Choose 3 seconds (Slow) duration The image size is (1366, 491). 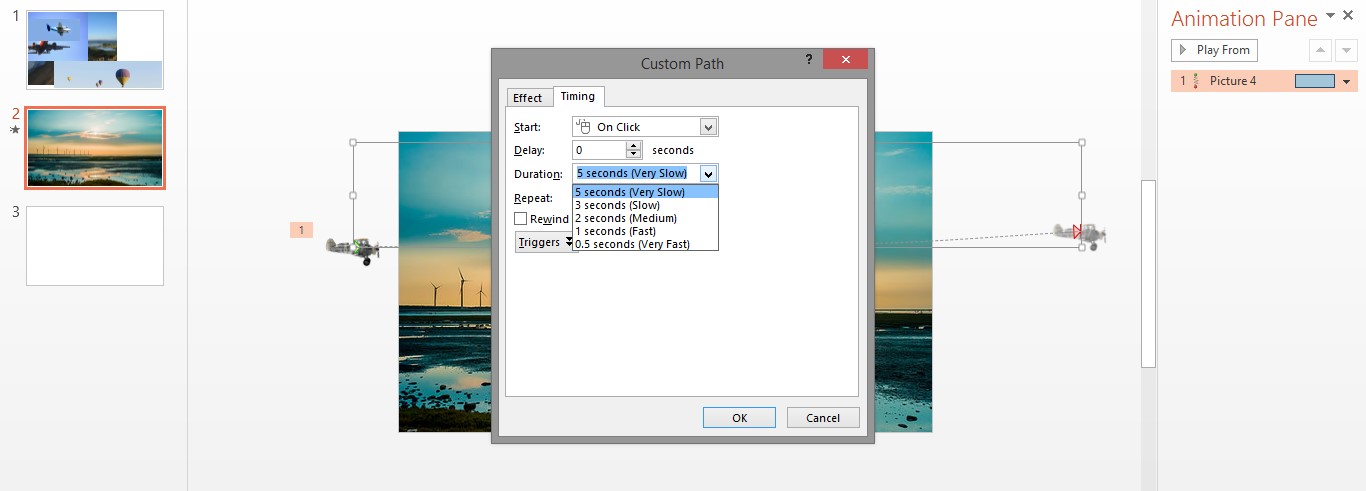(645, 205)
